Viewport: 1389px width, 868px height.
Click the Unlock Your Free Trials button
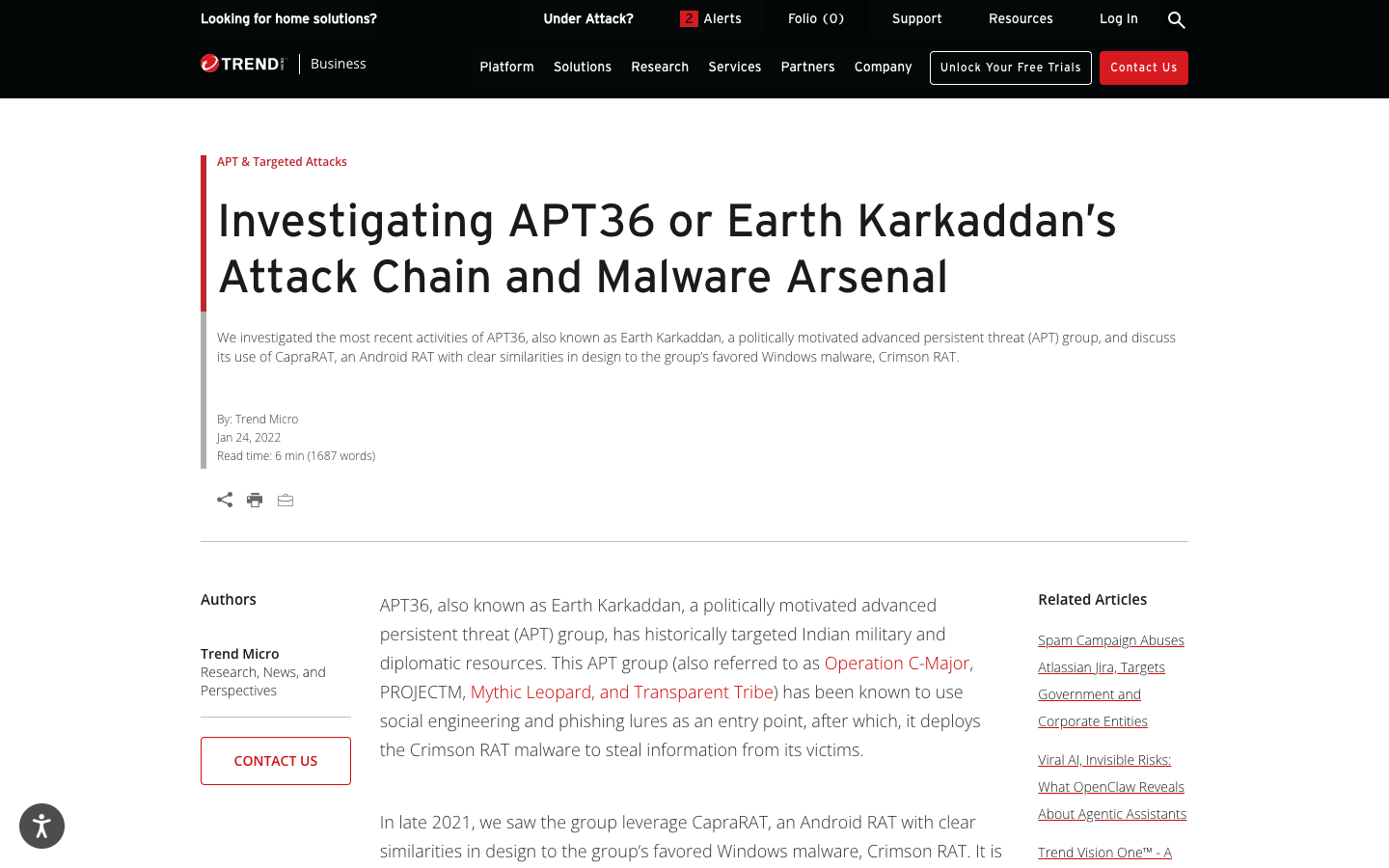coord(1010,68)
